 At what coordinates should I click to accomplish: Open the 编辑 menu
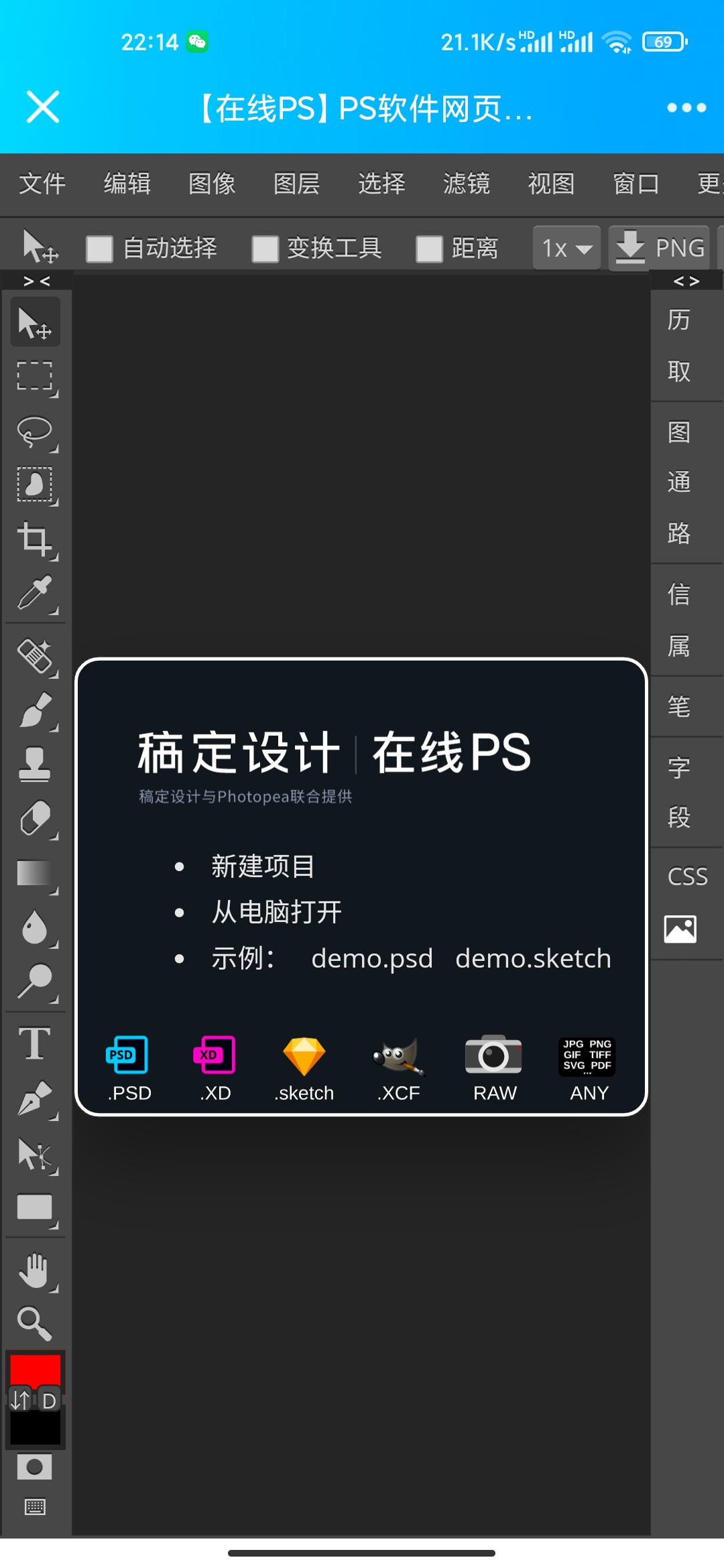[x=127, y=184]
